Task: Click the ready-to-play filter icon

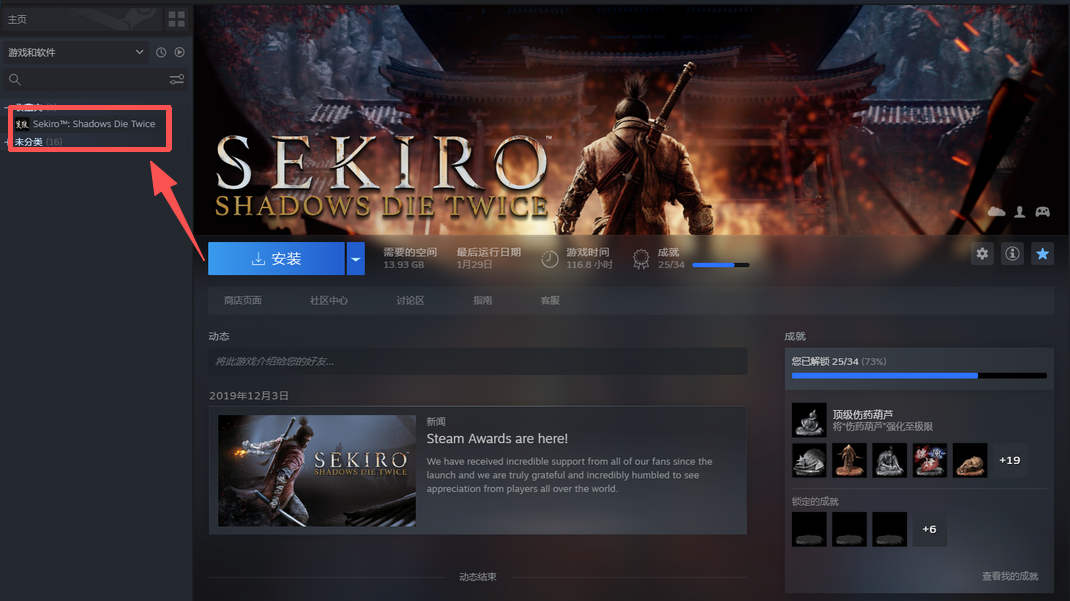Action: pyautogui.click(x=180, y=52)
